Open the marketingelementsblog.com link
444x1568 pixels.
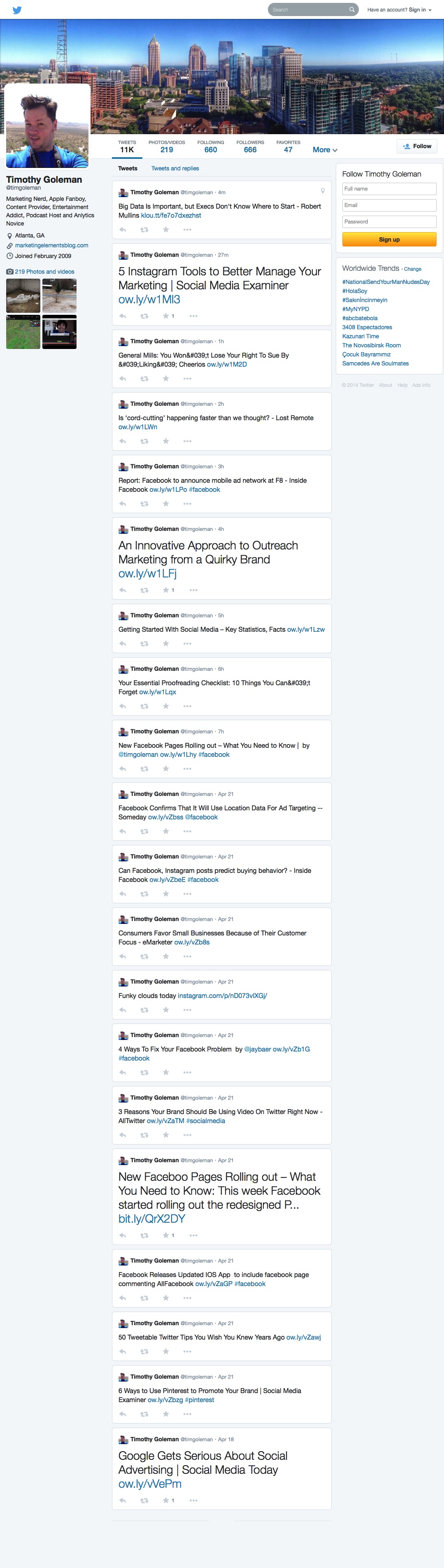[x=52, y=245]
